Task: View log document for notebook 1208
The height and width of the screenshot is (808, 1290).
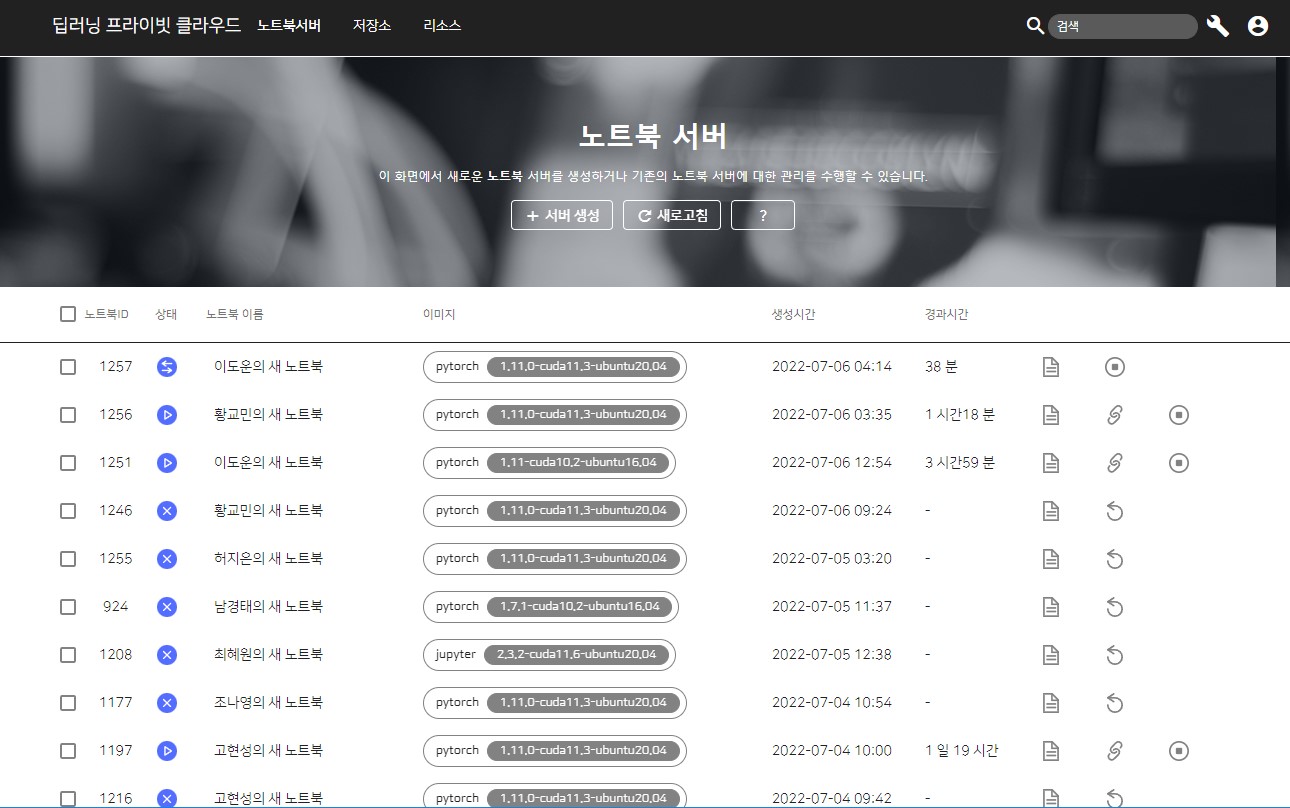Action: (1051, 655)
